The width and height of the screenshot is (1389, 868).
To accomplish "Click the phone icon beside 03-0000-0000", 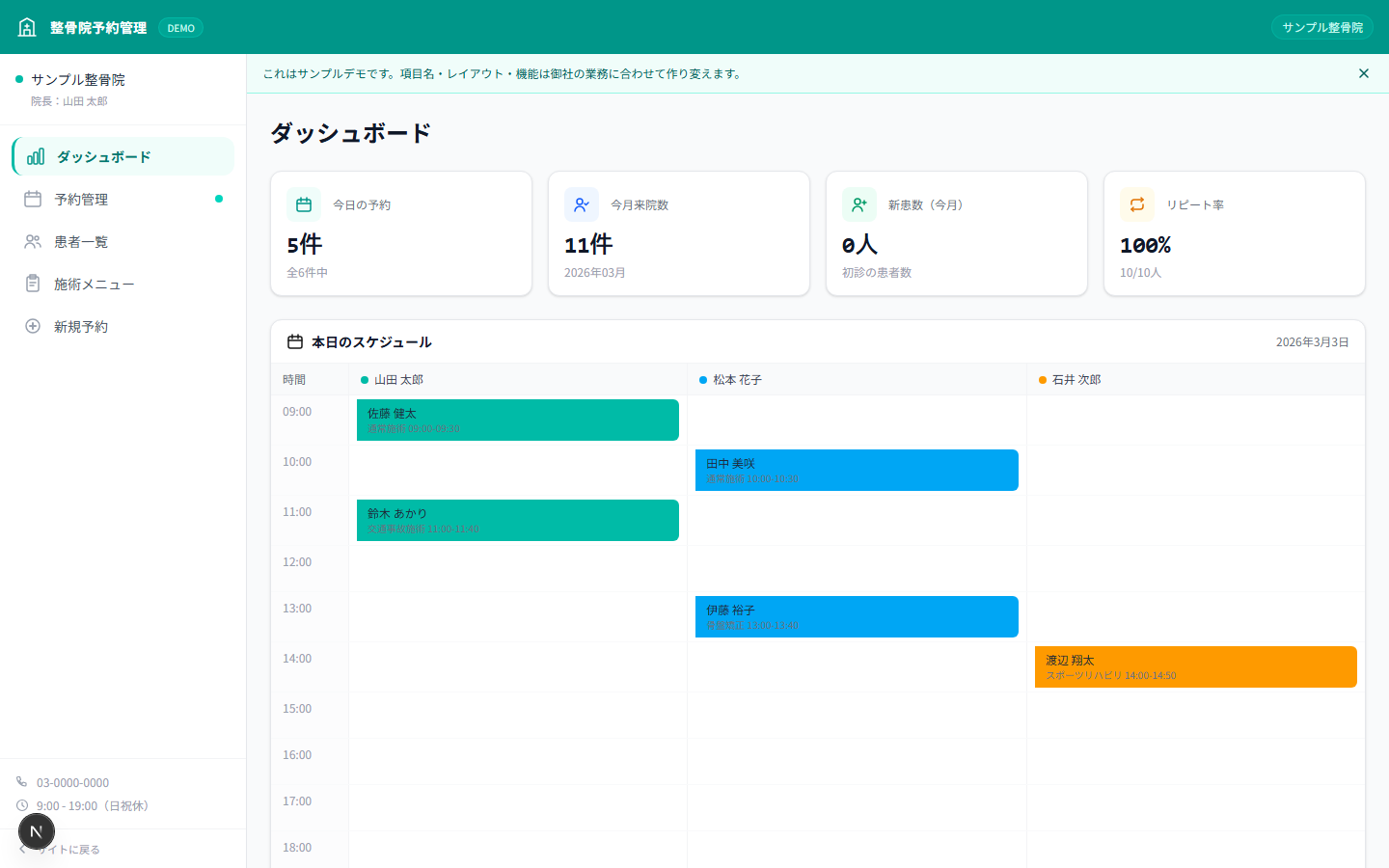I will [22, 782].
